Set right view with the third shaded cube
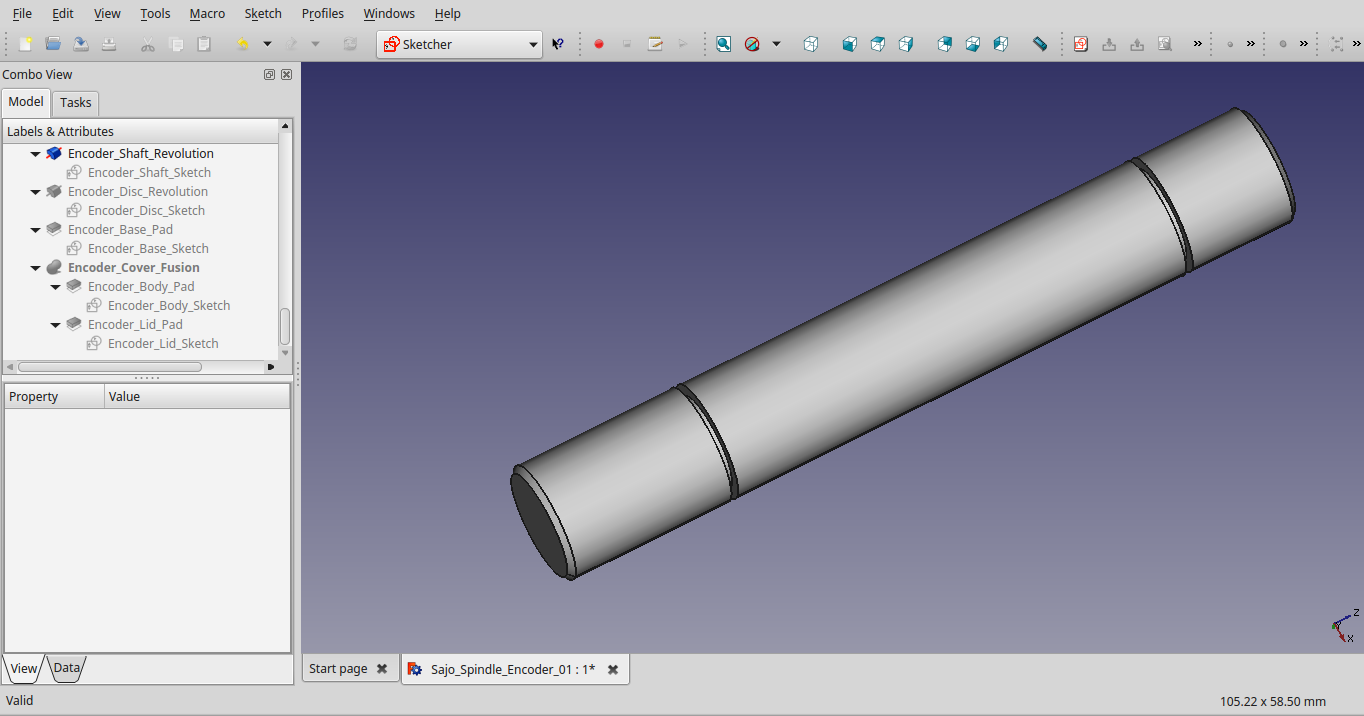The image size is (1364, 716). point(906,44)
